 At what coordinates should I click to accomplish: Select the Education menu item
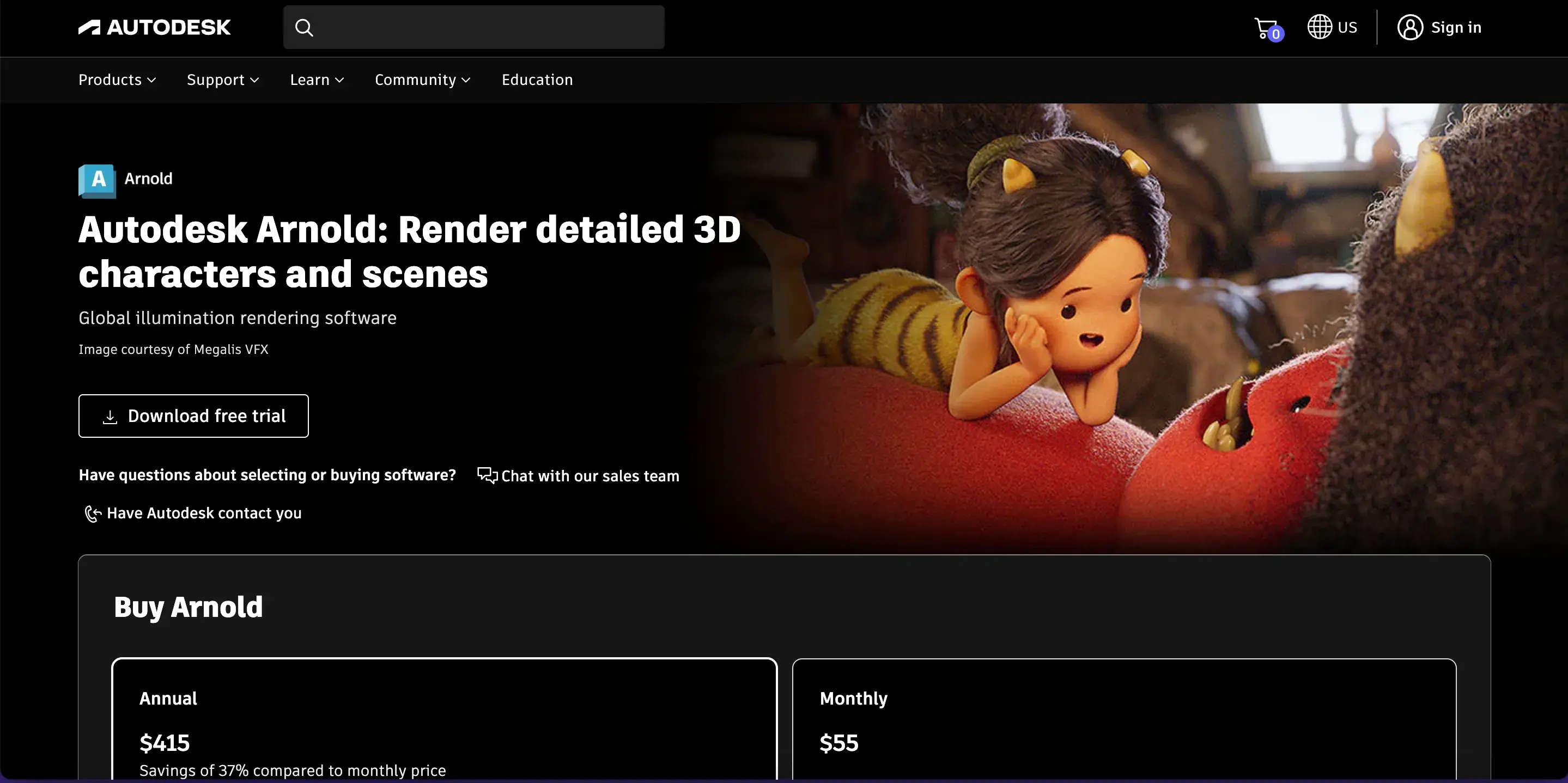pyautogui.click(x=536, y=79)
